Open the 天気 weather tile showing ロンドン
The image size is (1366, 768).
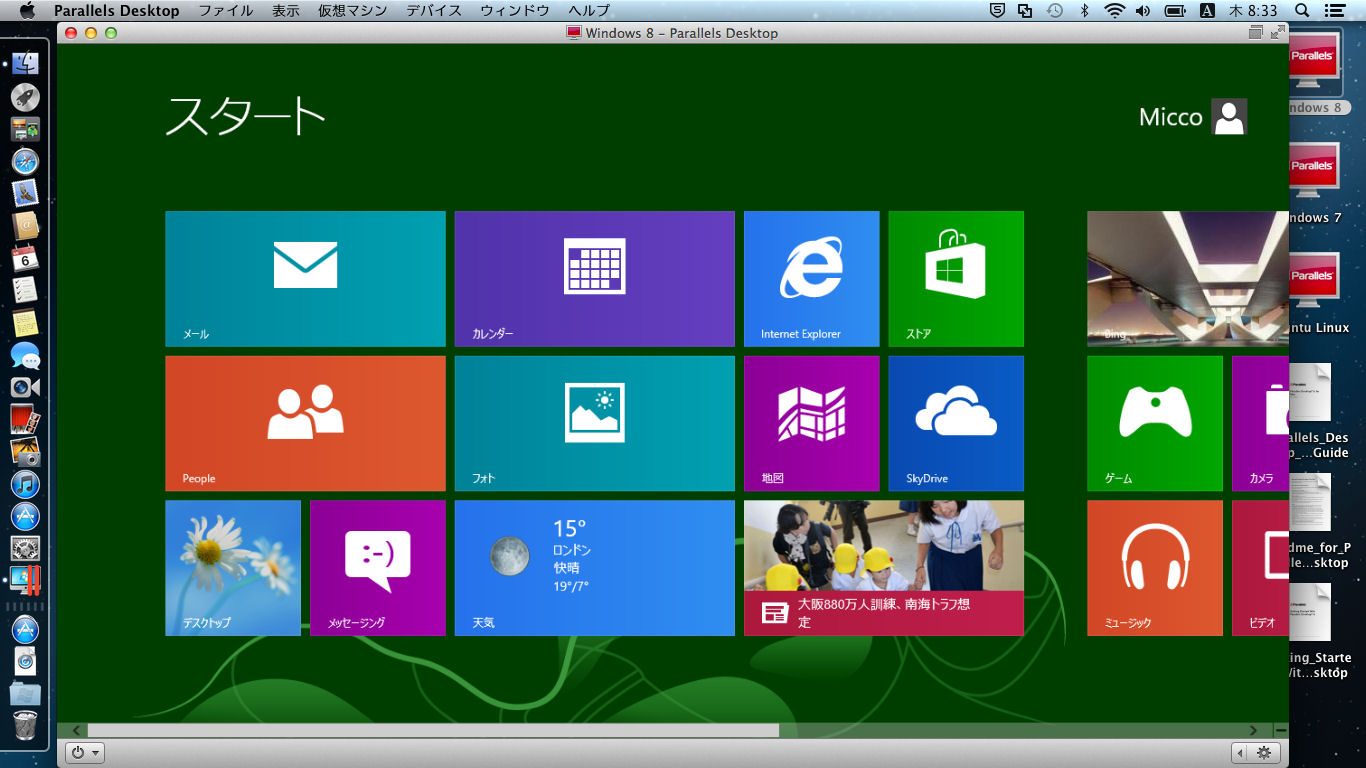click(594, 568)
